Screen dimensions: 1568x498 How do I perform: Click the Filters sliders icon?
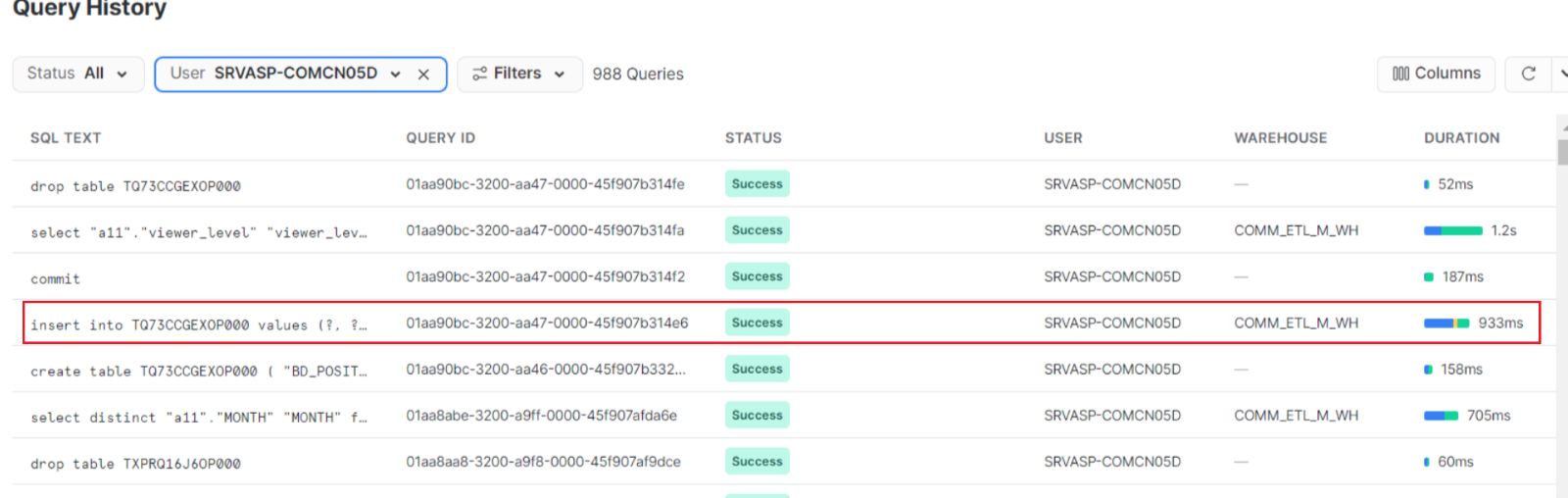[x=479, y=74]
